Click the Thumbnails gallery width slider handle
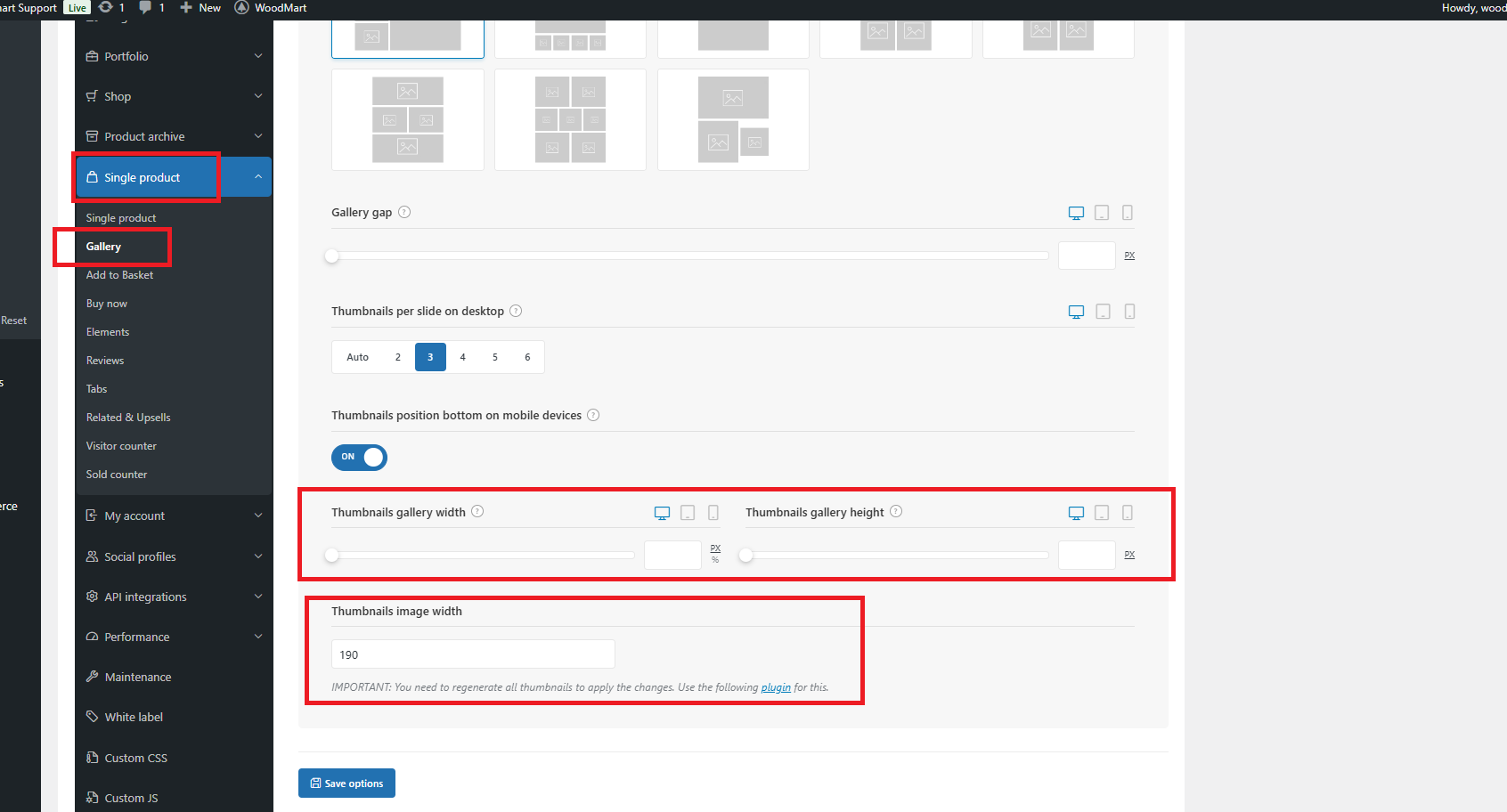The image size is (1507, 812). [332, 555]
